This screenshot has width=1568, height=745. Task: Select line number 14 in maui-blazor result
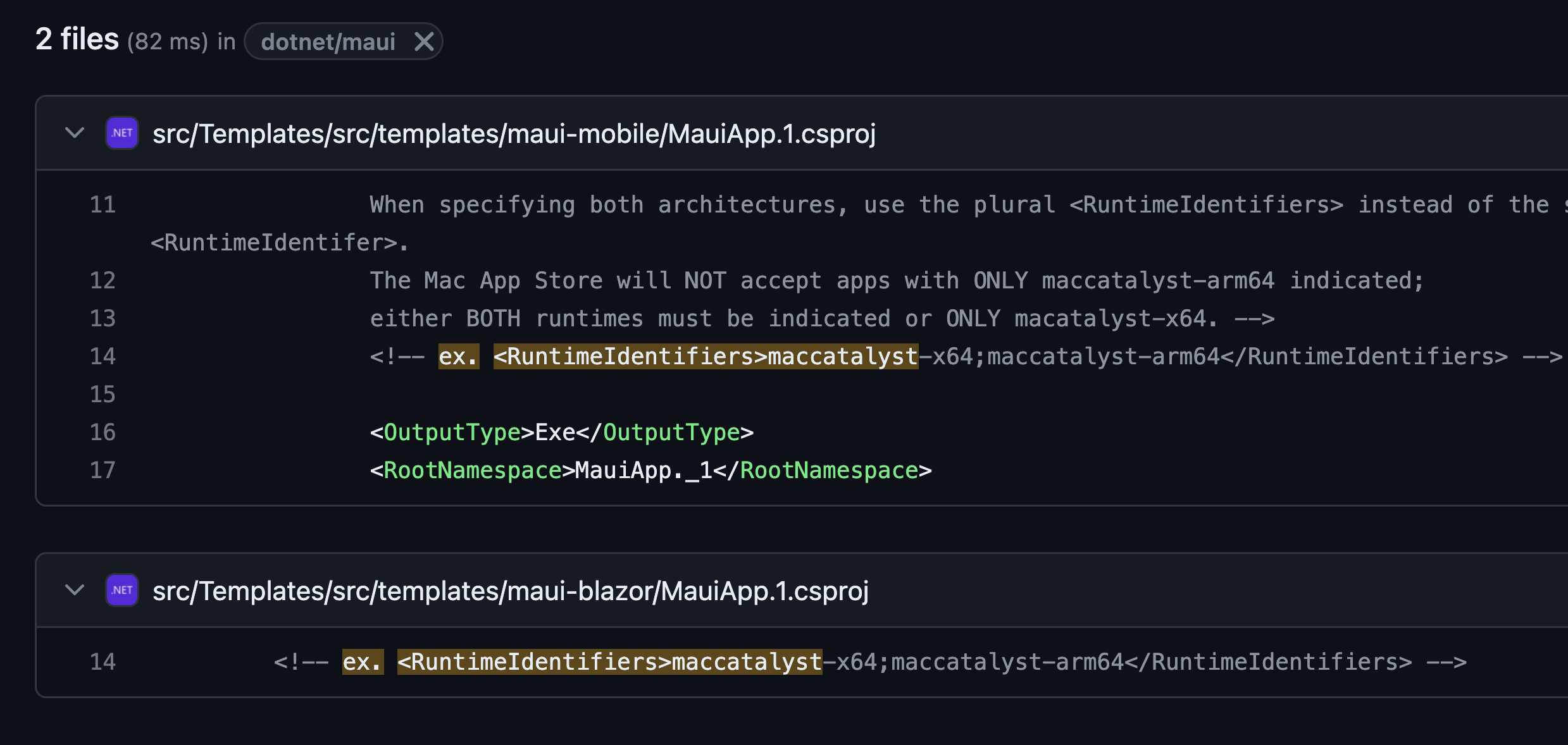click(102, 662)
